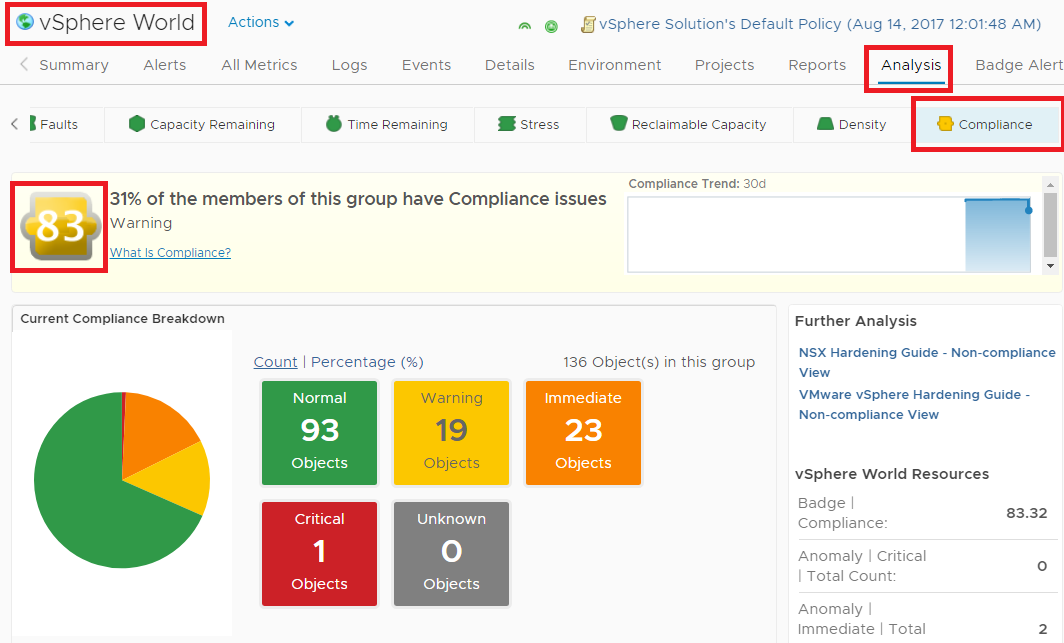Click the Stress badge icon
The image size is (1064, 643).
(506, 123)
